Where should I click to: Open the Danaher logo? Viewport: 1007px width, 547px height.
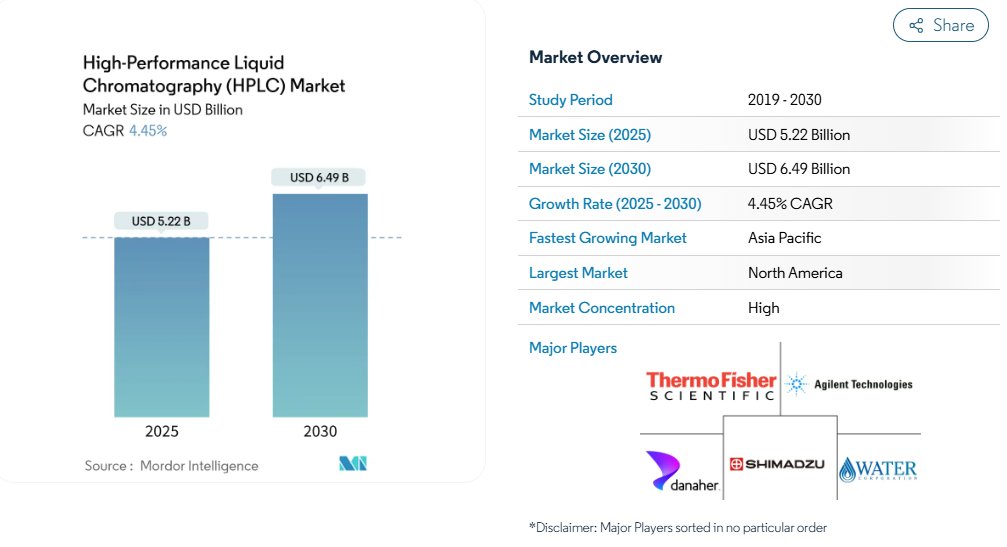(682, 471)
